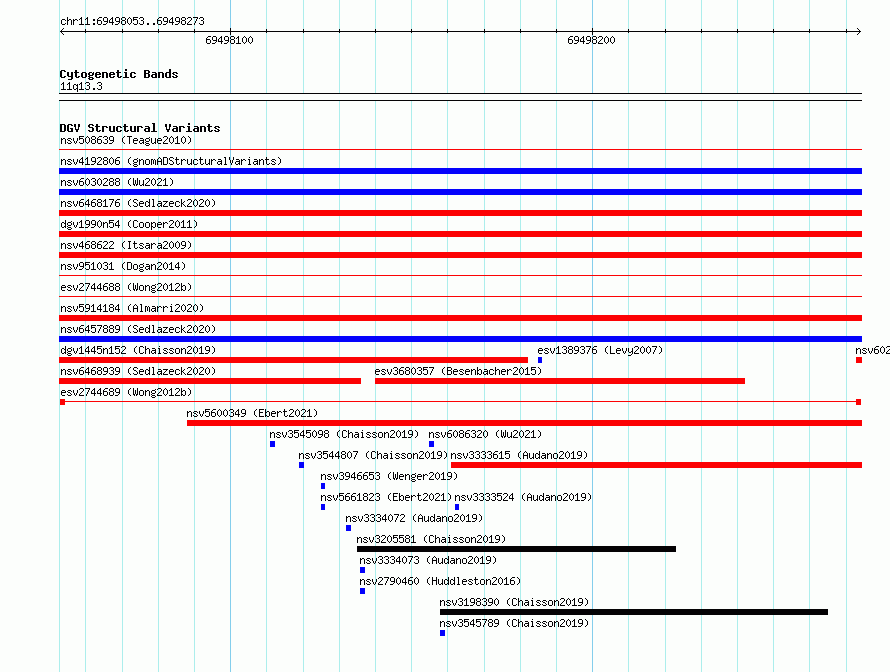The width and height of the screenshot is (890, 672).
Task: Select the dgv1445n152 (Chaisson2019) red bar
Action: coord(293,360)
